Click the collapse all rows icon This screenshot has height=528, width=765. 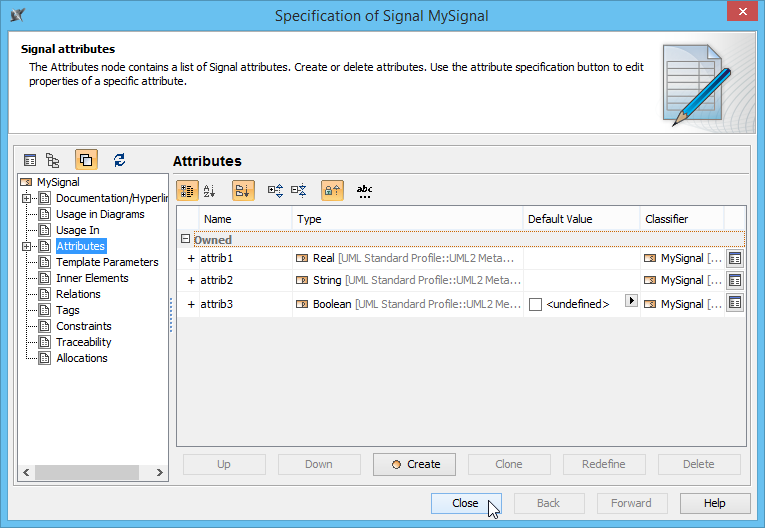point(298,191)
